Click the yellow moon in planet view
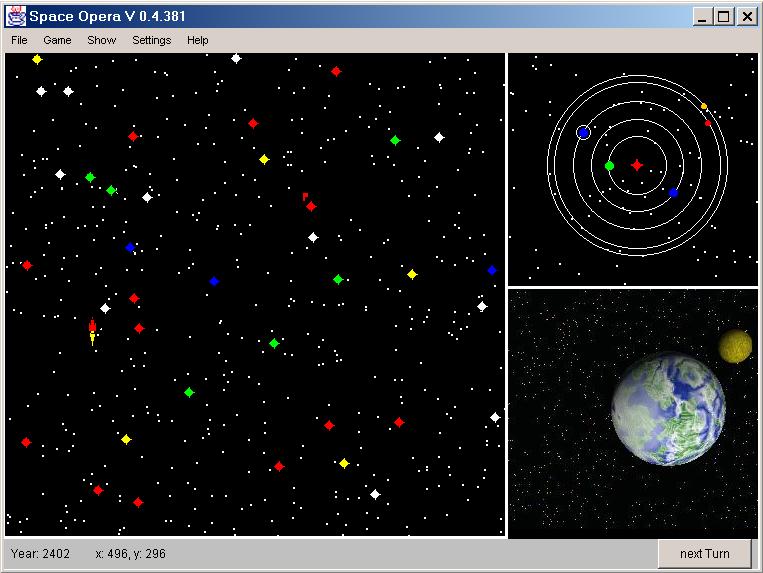Viewport: 763px width, 573px height. (735, 346)
